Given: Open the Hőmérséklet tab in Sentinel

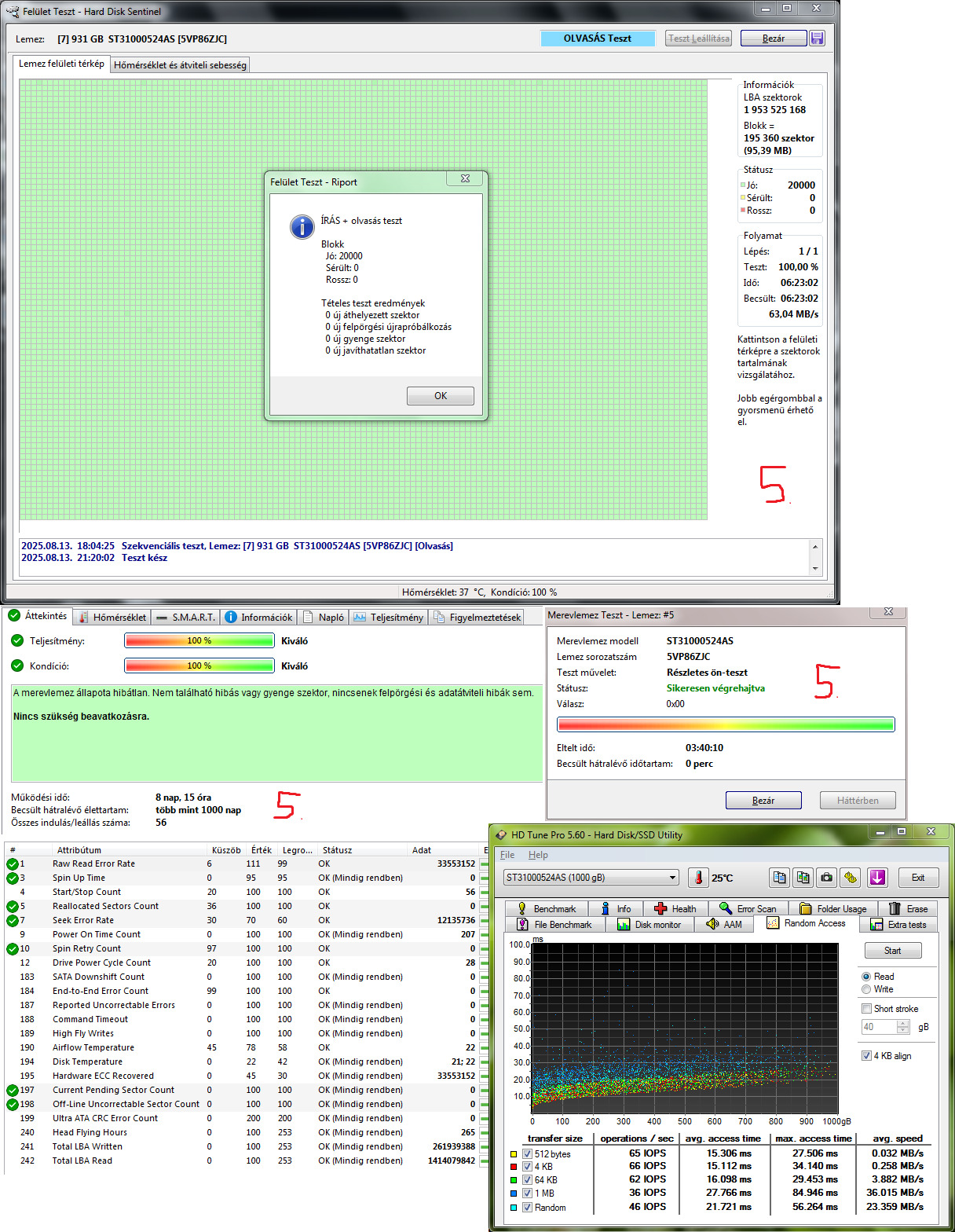Looking at the screenshot, I should pyautogui.click(x=112, y=618).
